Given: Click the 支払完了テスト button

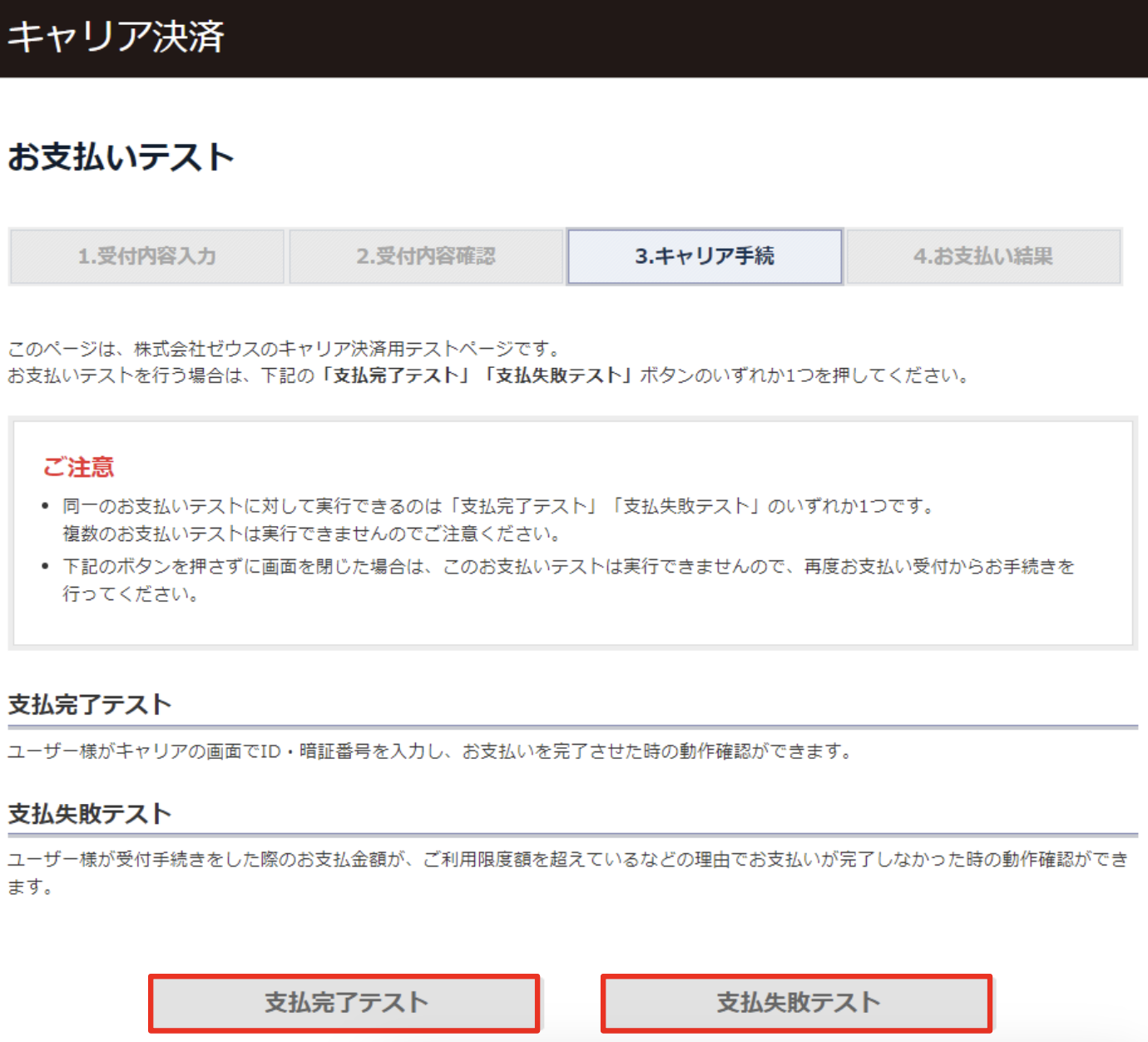Looking at the screenshot, I should [x=344, y=1003].
